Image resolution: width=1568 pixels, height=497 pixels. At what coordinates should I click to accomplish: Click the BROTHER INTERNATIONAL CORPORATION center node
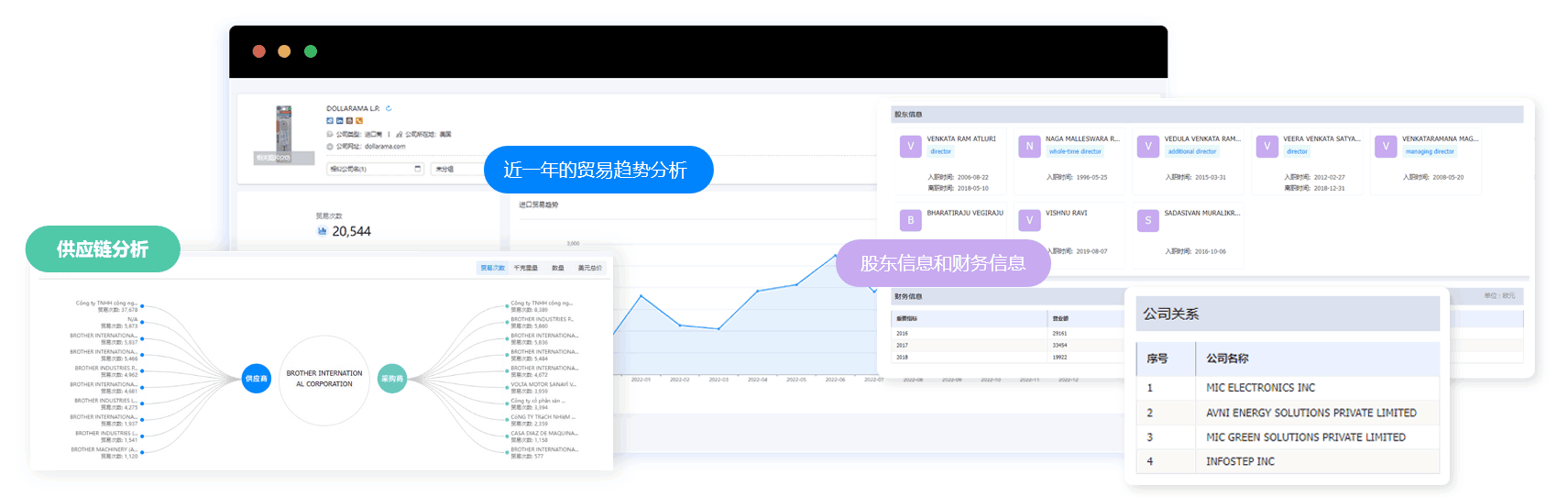tap(324, 379)
